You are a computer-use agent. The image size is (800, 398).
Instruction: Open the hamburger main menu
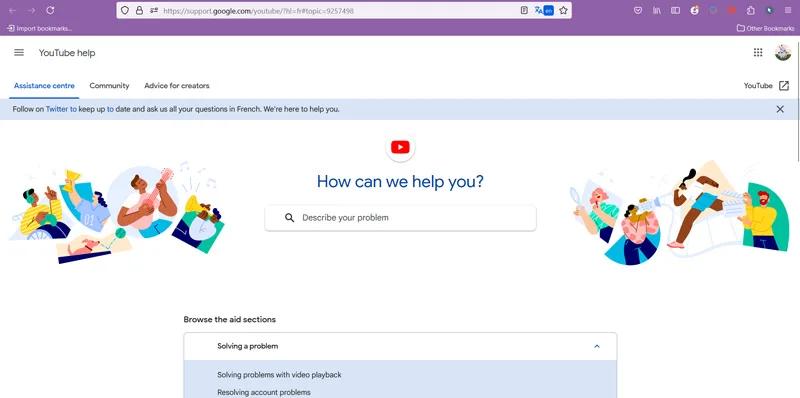pyautogui.click(x=19, y=53)
